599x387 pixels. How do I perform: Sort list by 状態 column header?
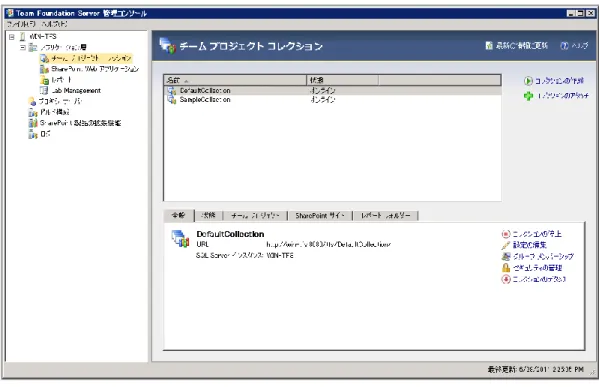pyautogui.click(x=342, y=80)
